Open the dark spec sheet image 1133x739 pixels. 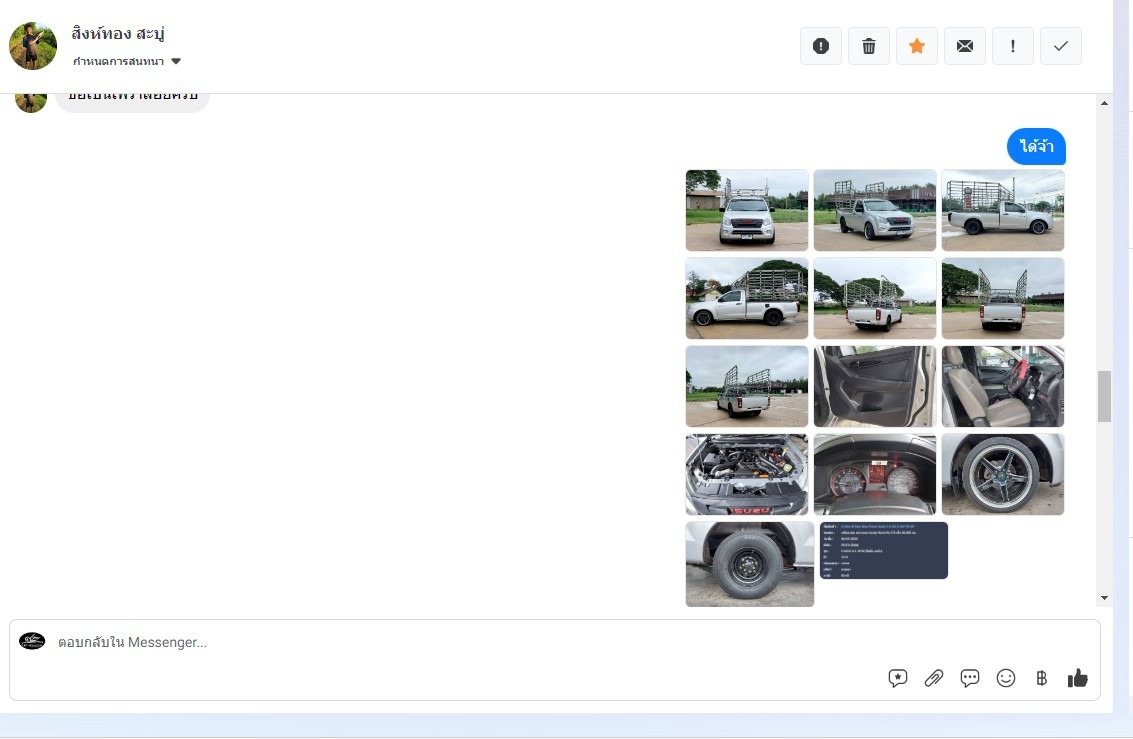point(884,550)
